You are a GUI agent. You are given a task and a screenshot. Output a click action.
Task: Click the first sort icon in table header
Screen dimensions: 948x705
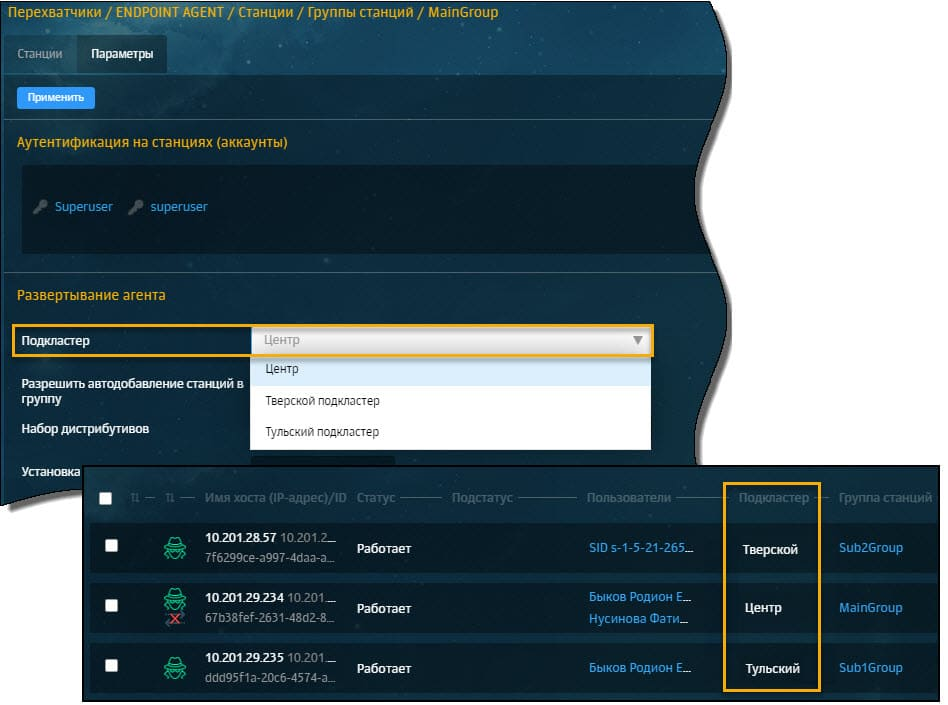tap(135, 498)
